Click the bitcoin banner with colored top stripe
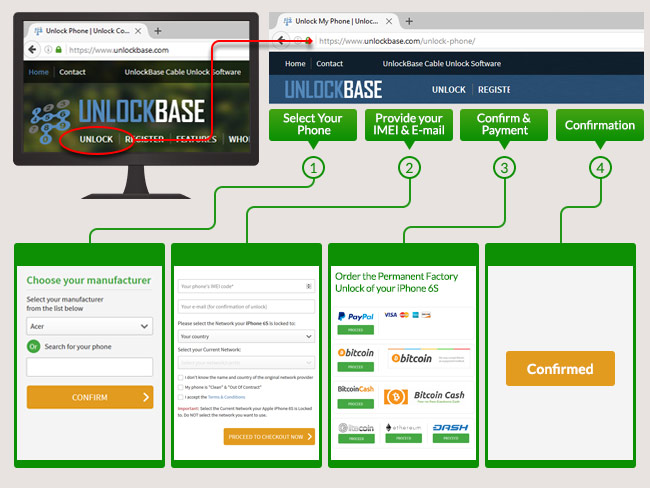Screen dimensions: 650x488 click(x=430, y=358)
